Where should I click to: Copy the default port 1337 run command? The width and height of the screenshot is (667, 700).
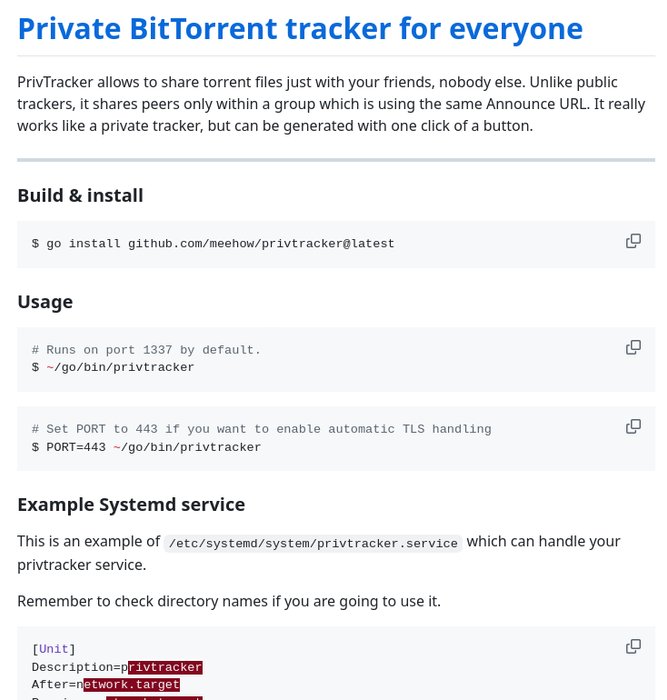[x=633, y=347]
